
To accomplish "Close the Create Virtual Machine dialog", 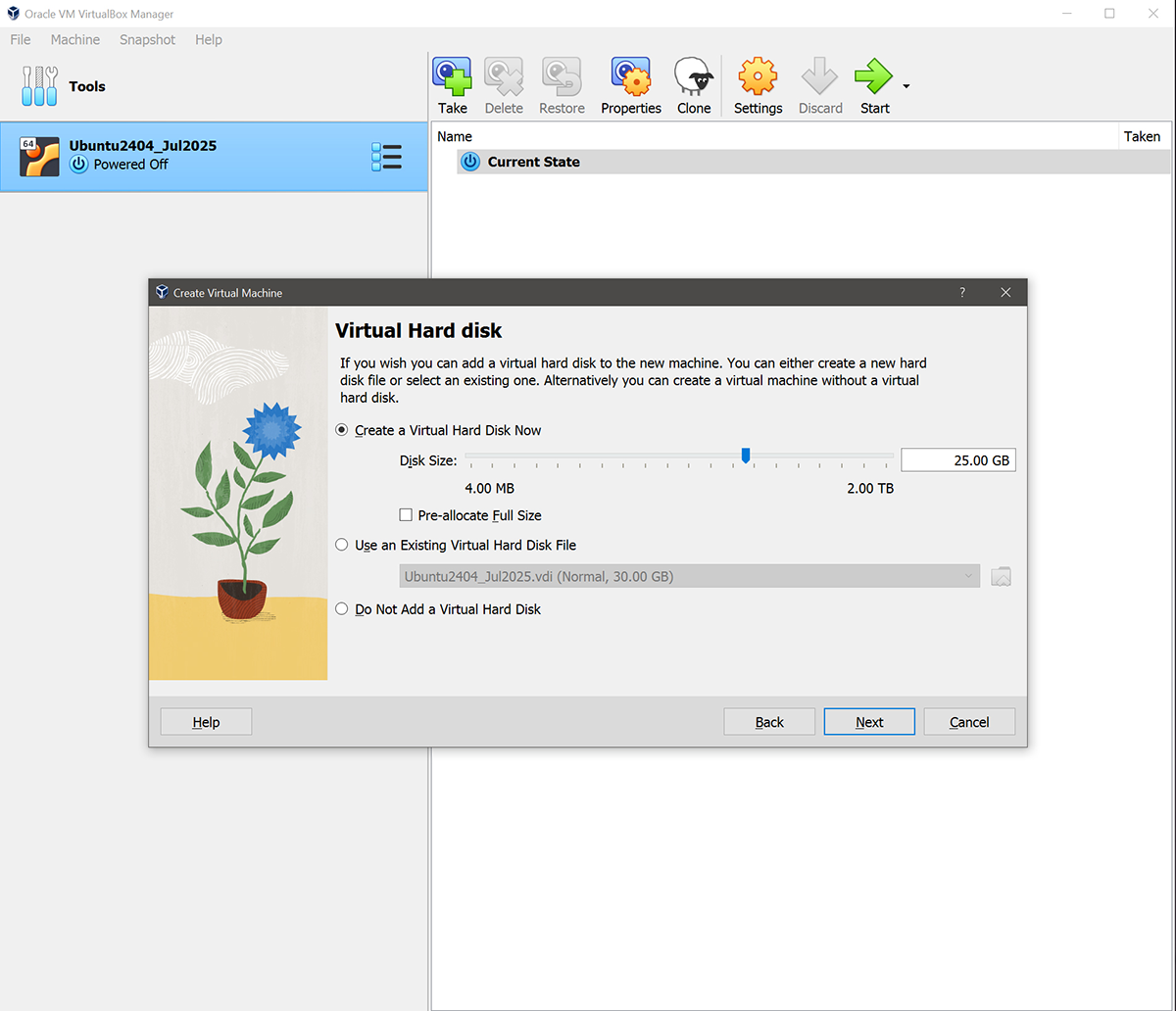I will (1005, 292).
